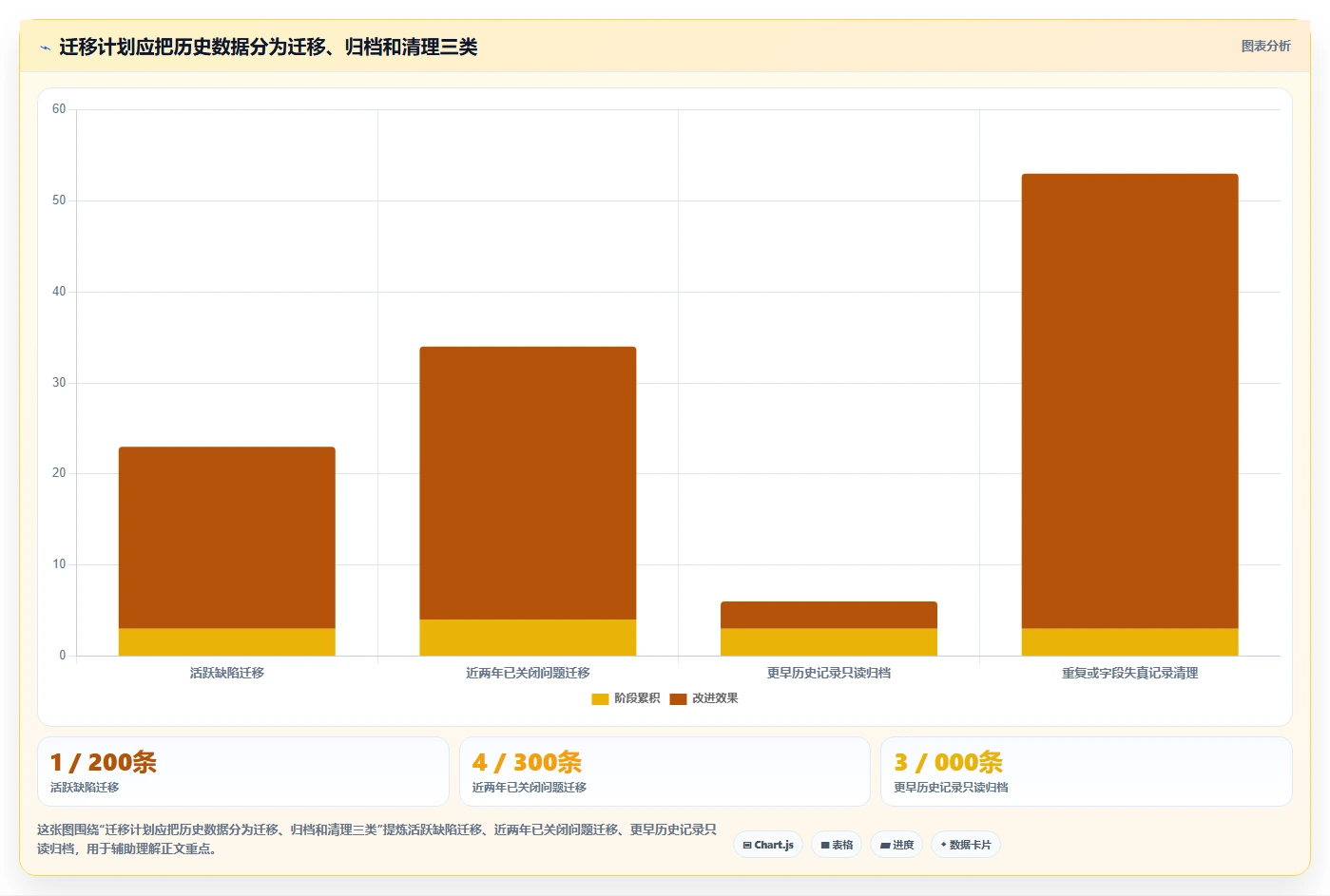Image resolution: width=1330 pixels, height=896 pixels.
Task: Toggle the 阶段累积 legend item
Action: (626, 698)
